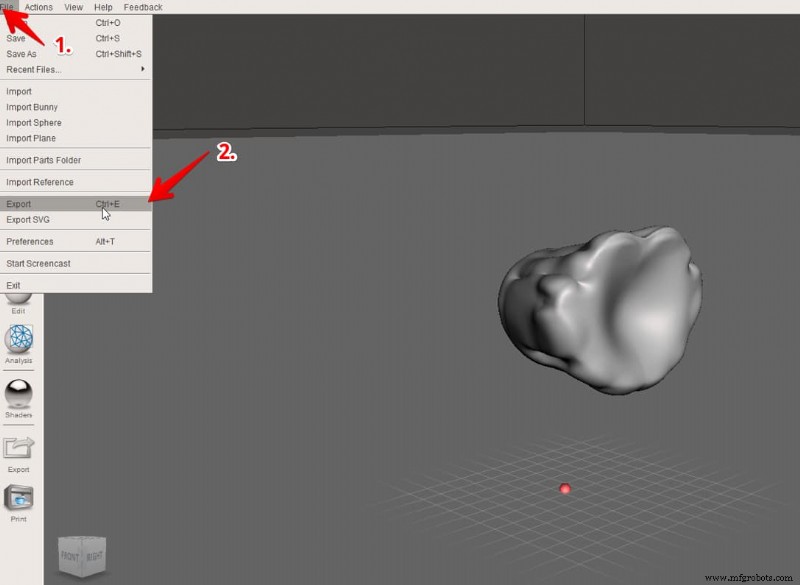Image resolution: width=800 pixels, height=585 pixels.
Task: Open the View menu
Action: tap(73, 7)
